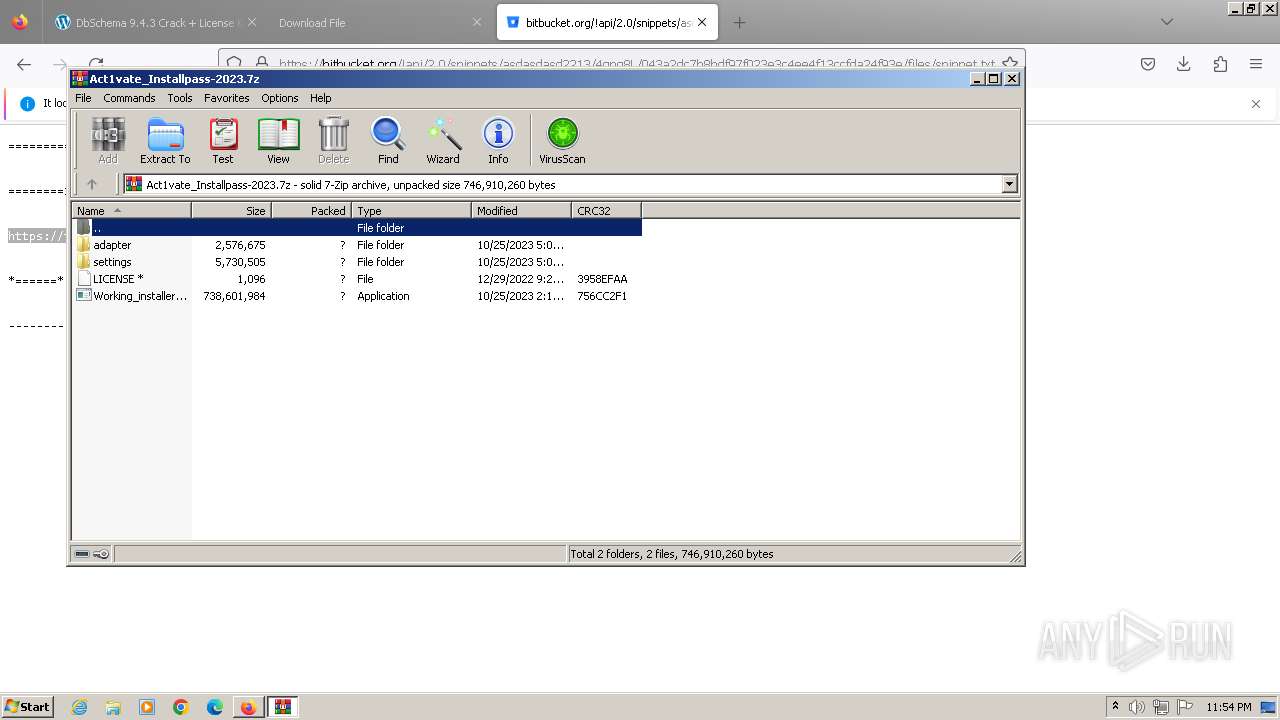Open the Help menu
Image resolution: width=1280 pixels, height=720 pixels.
pos(321,98)
